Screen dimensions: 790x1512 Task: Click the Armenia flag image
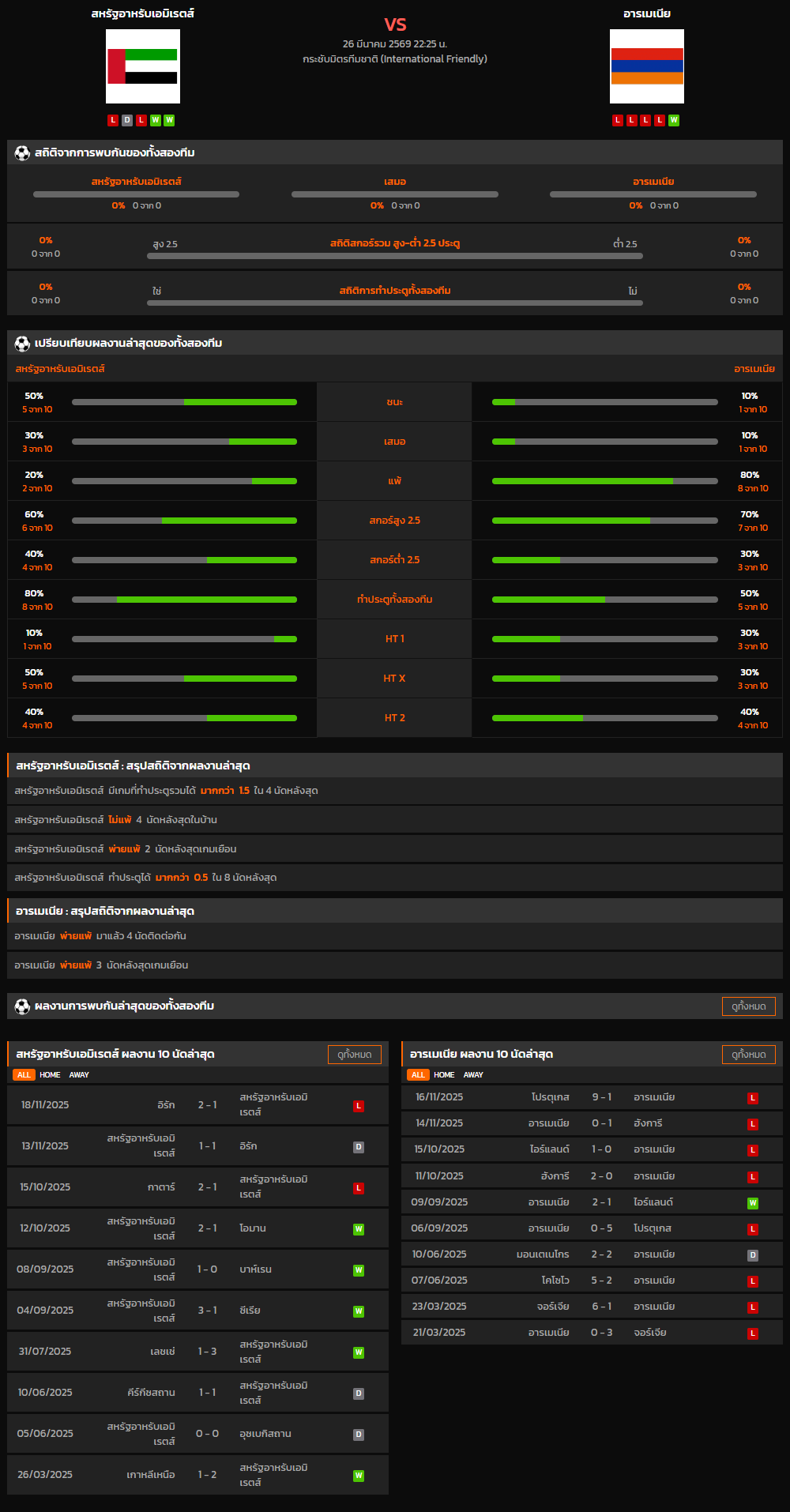[646, 66]
